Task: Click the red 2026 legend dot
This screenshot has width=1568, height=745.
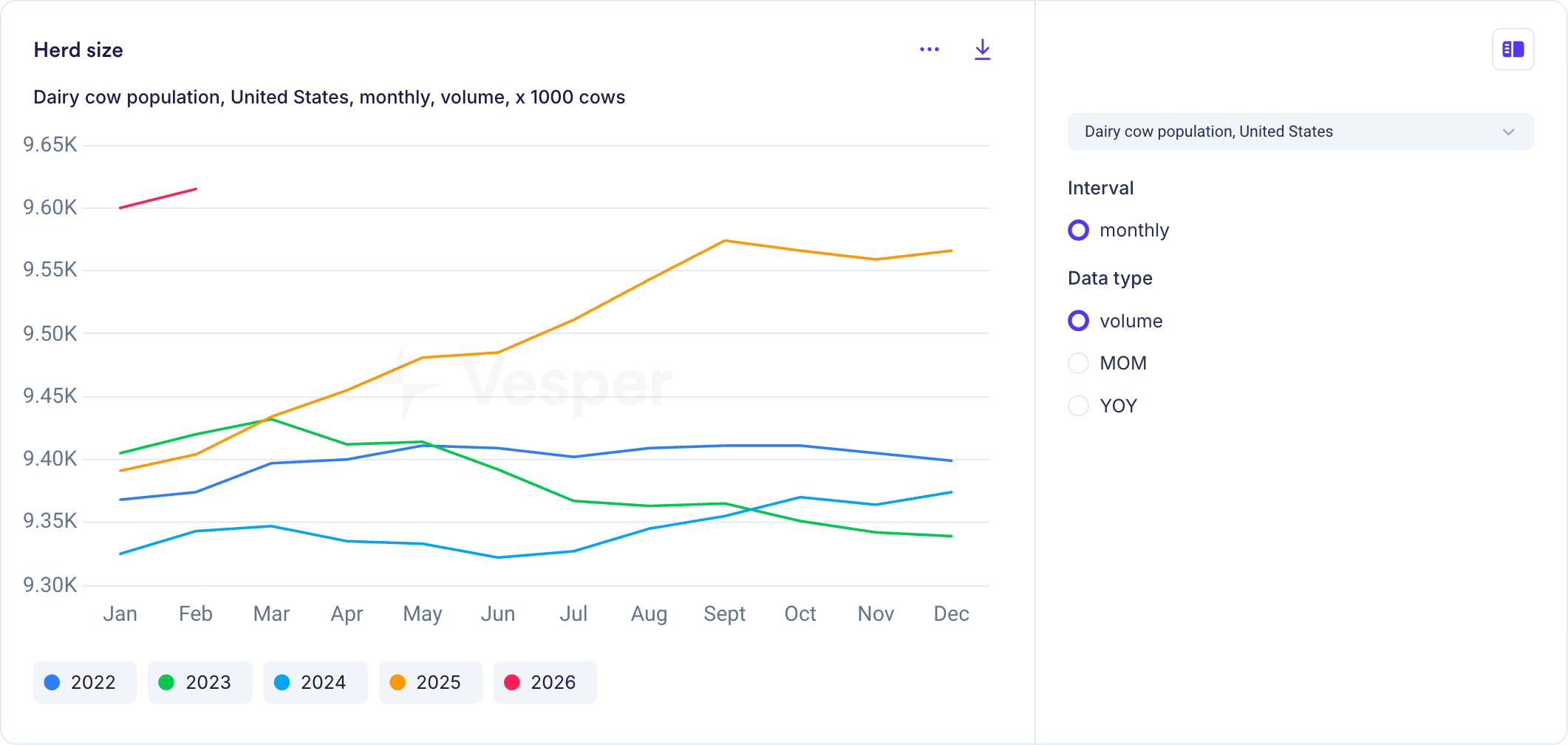Action: click(512, 682)
